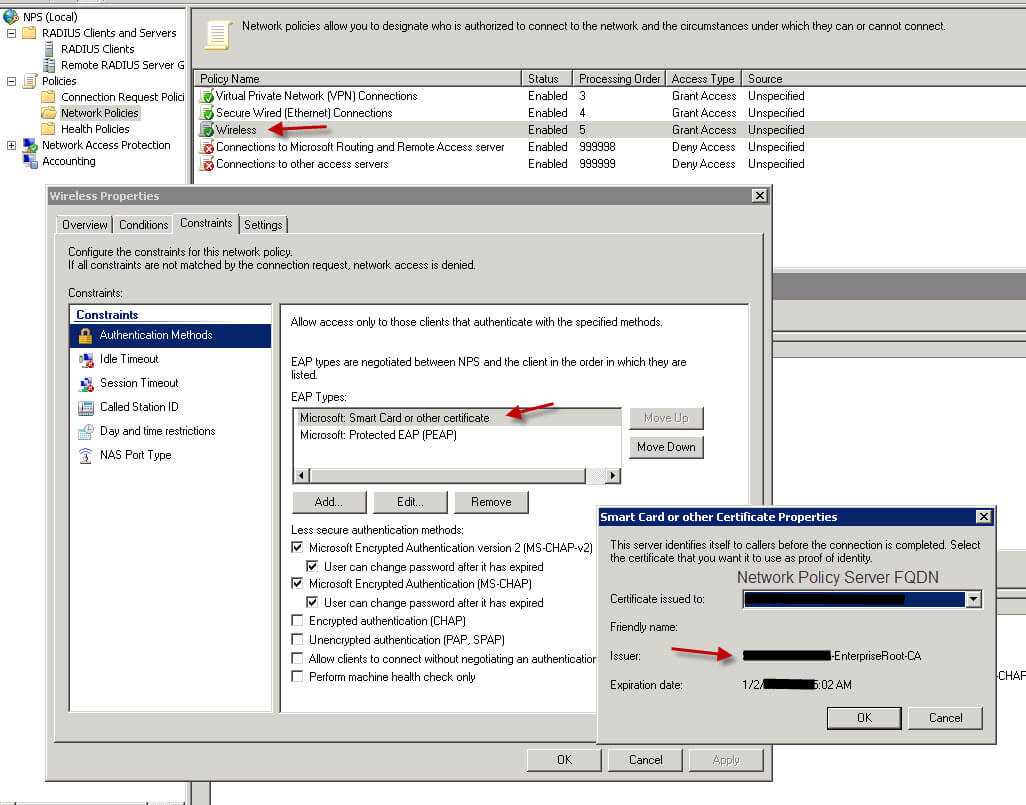
Task: Open the Certificate issued to dropdown
Action: click(x=973, y=599)
